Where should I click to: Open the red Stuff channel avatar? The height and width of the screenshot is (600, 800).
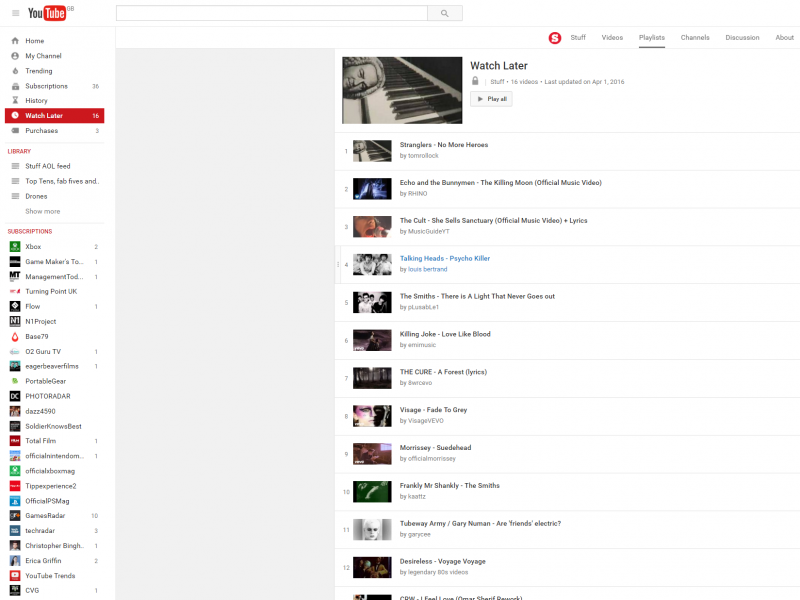555,38
